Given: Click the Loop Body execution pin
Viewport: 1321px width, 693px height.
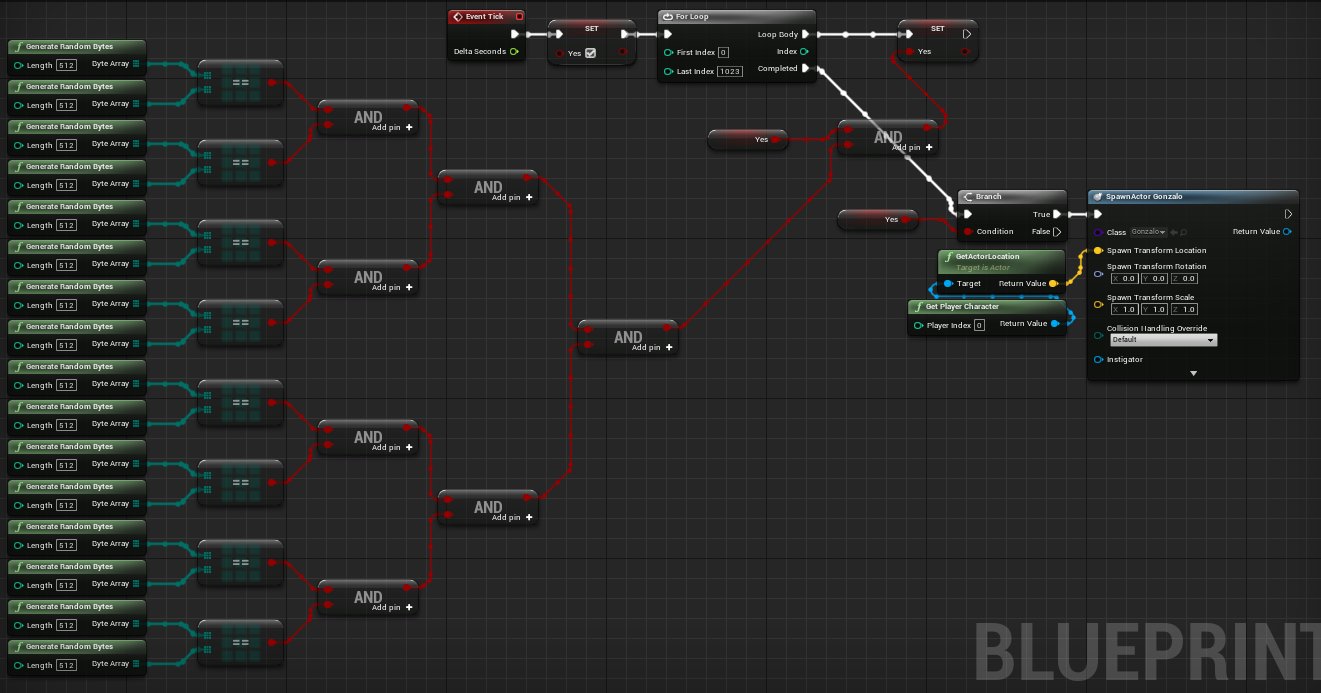Looking at the screenshot, I should coord(806,34).
